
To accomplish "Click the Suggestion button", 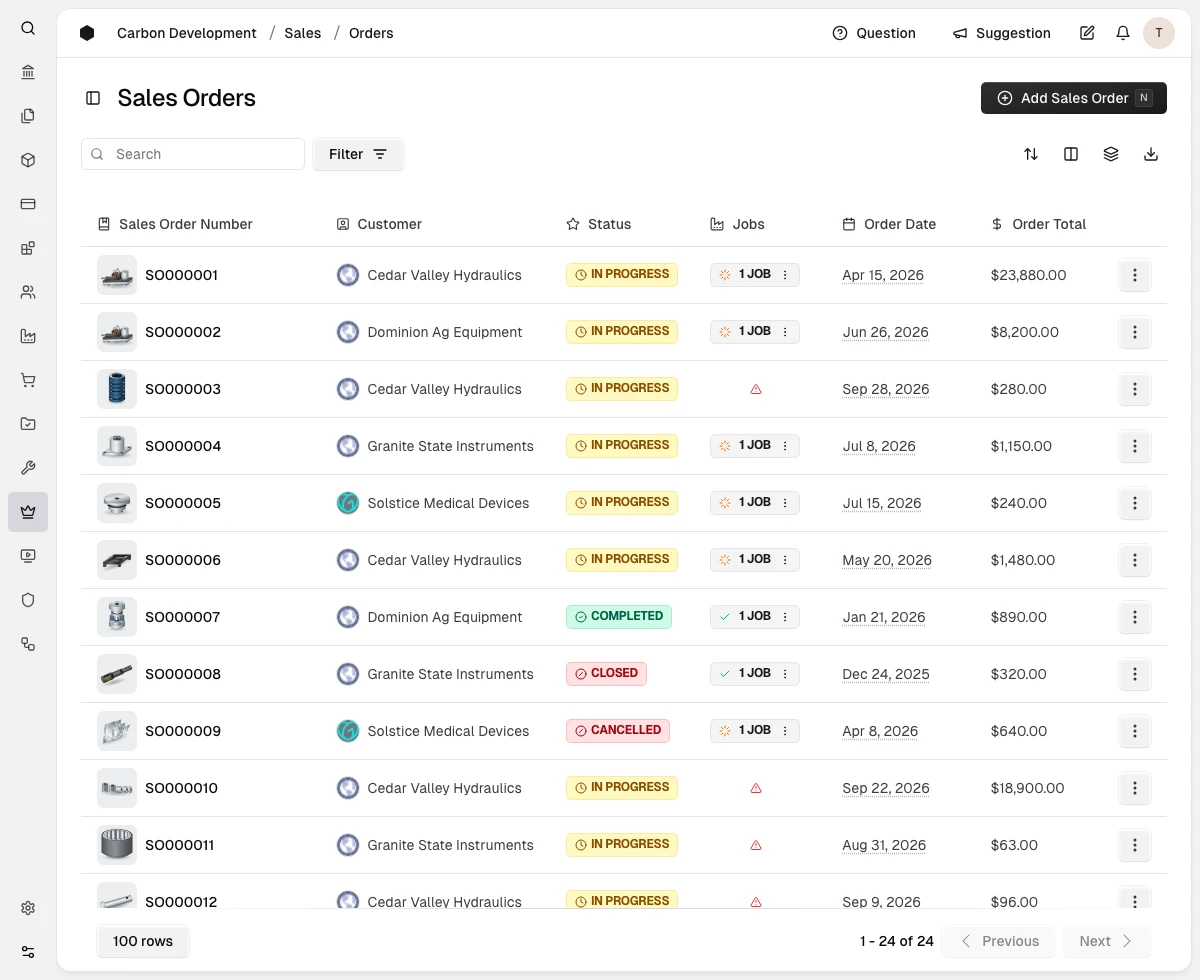I will coord(1002,33).
